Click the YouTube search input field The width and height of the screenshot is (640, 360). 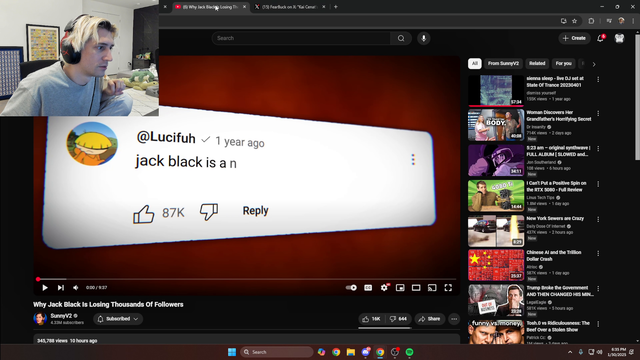click(x=301, y=38)
